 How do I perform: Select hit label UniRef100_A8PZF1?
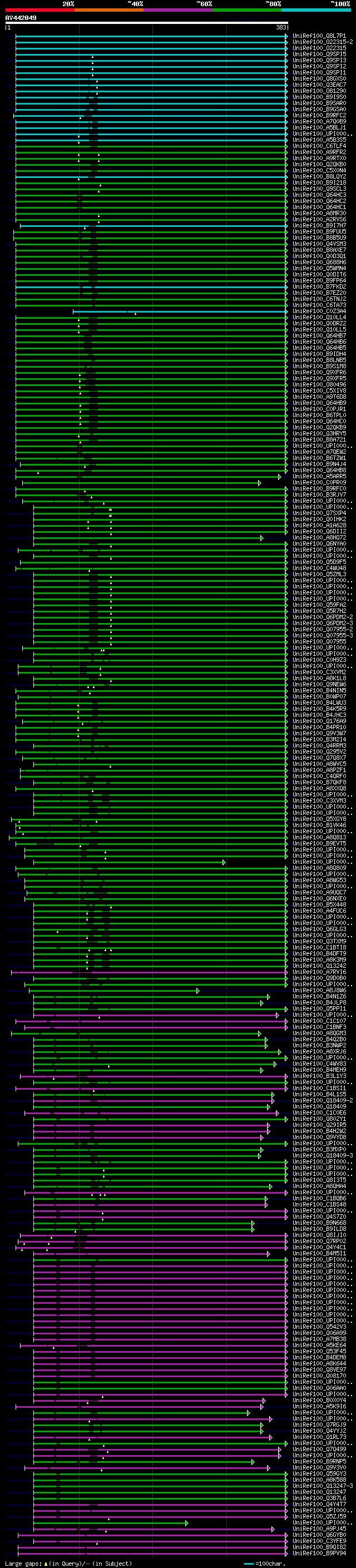tap(319, 770)
